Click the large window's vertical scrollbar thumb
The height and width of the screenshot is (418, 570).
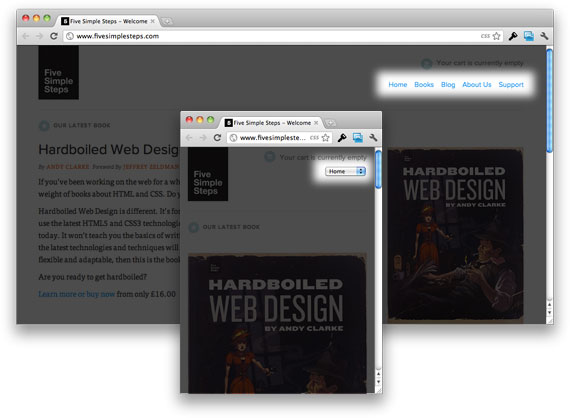(x=550, y=101)
